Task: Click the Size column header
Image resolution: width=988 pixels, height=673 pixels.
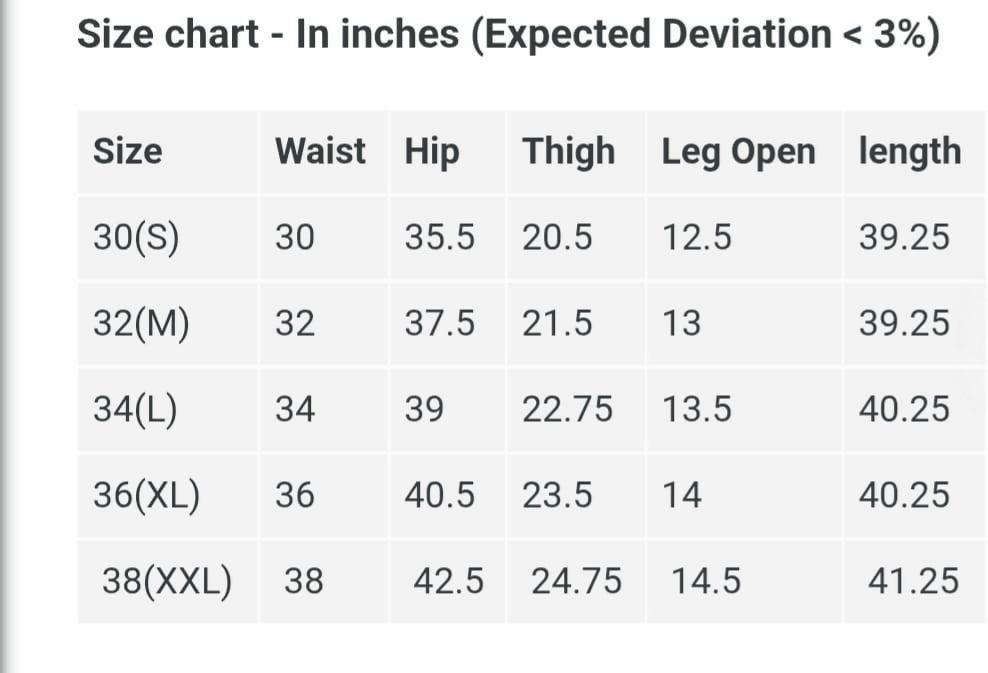Action: [127, 152]
